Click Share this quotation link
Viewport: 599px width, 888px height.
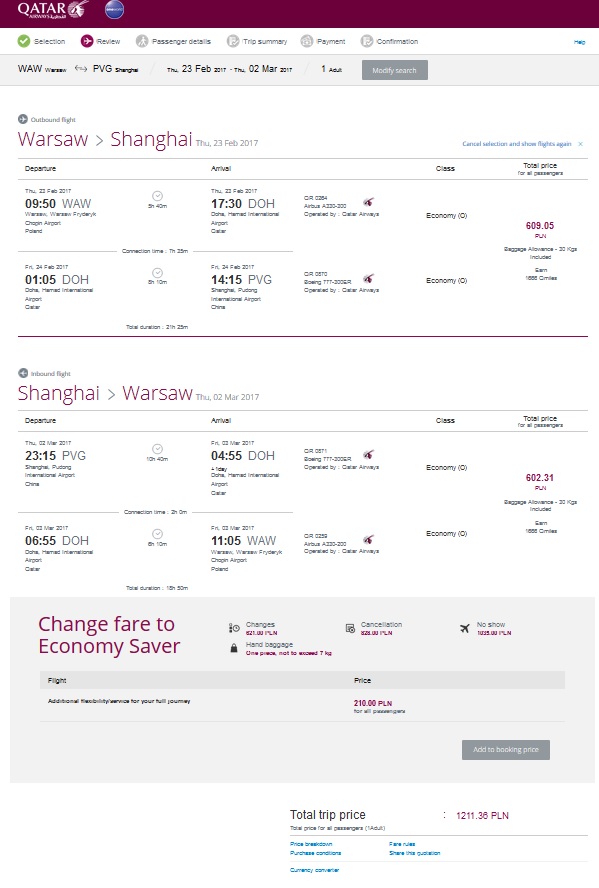(x=414, y=853)
